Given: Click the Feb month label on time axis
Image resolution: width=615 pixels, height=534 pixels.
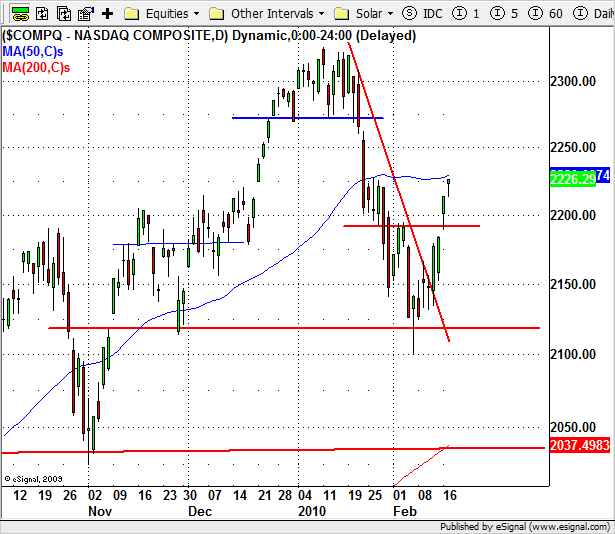Looking at the screenshot, I should click(x=405, y=511).
